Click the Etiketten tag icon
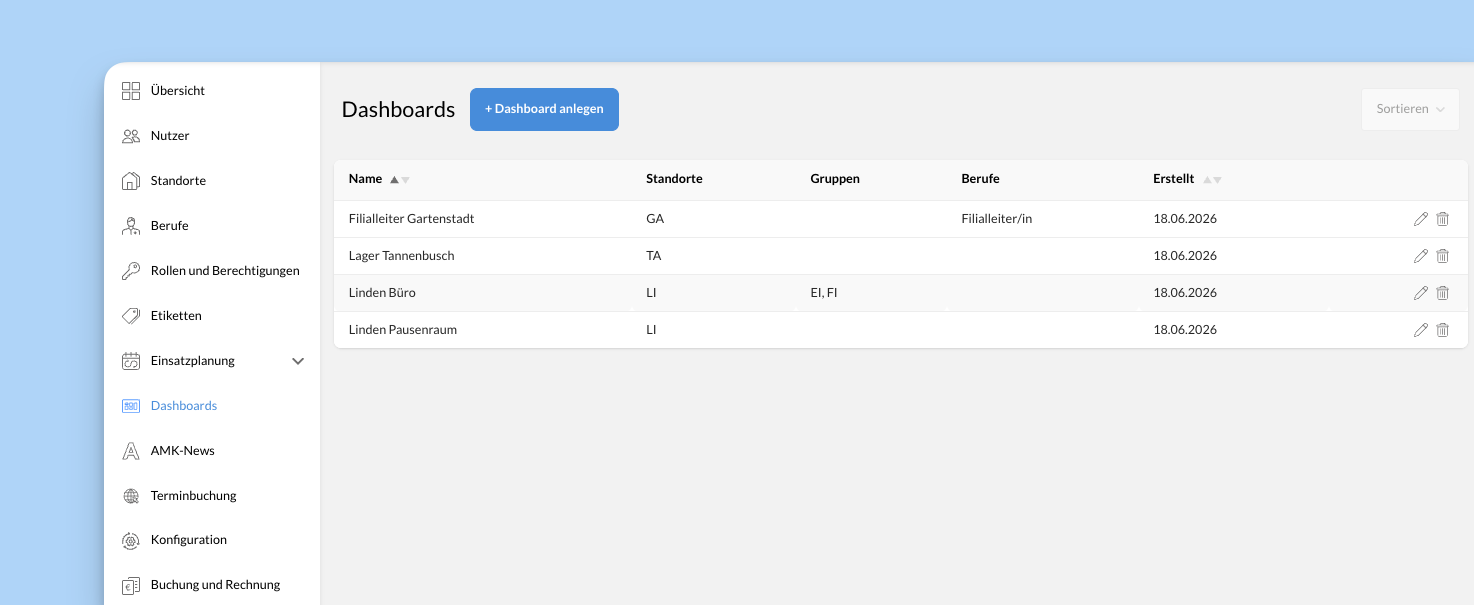Image resolution: width=1474 pixels, height=605 pixels. pyautogui.click(x=131, y=316)
